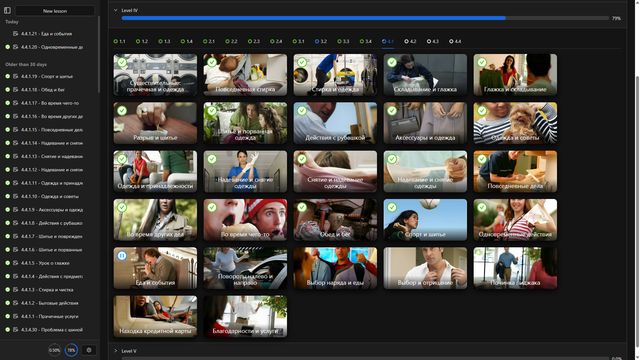Switch to unit tab 4.2
640x360 pixels.
click(x=410, y=41)
